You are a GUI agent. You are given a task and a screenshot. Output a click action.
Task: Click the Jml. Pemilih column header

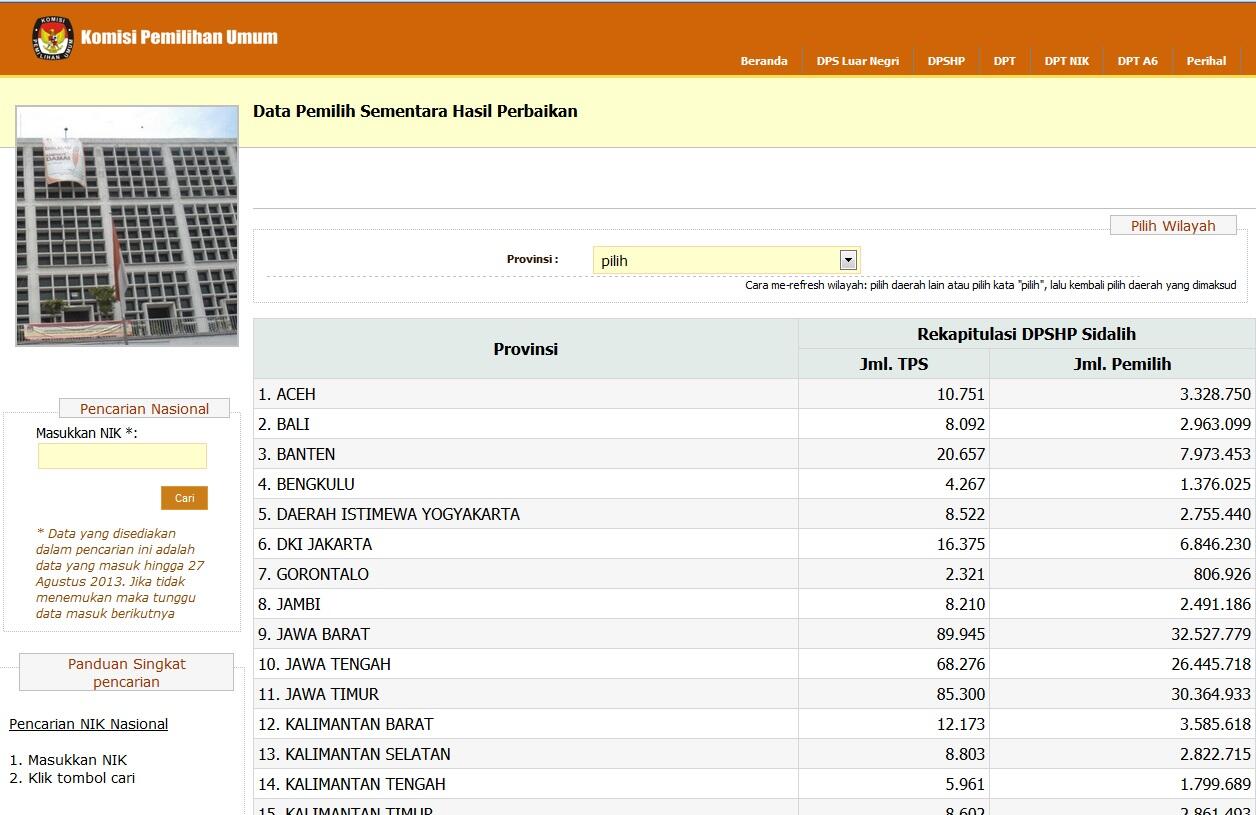[1122, 364]
